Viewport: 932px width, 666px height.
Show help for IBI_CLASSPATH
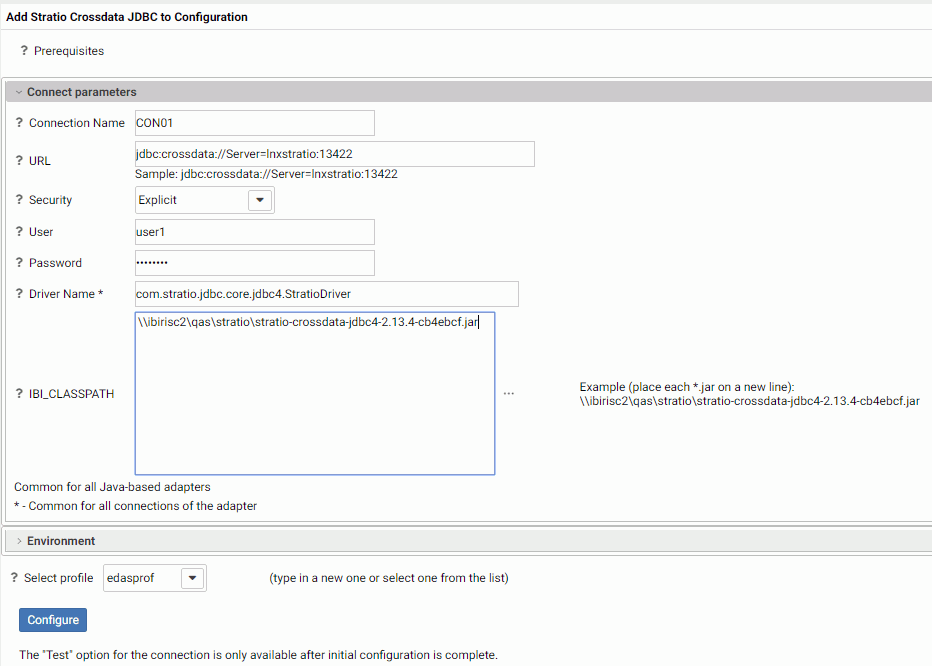(19, 394)
